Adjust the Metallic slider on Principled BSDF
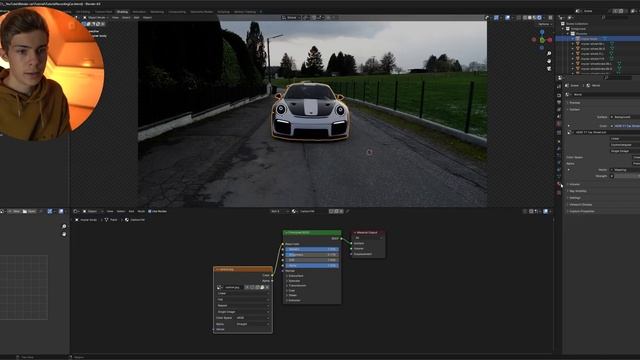640x360 pixels. [x=312, y=249]
